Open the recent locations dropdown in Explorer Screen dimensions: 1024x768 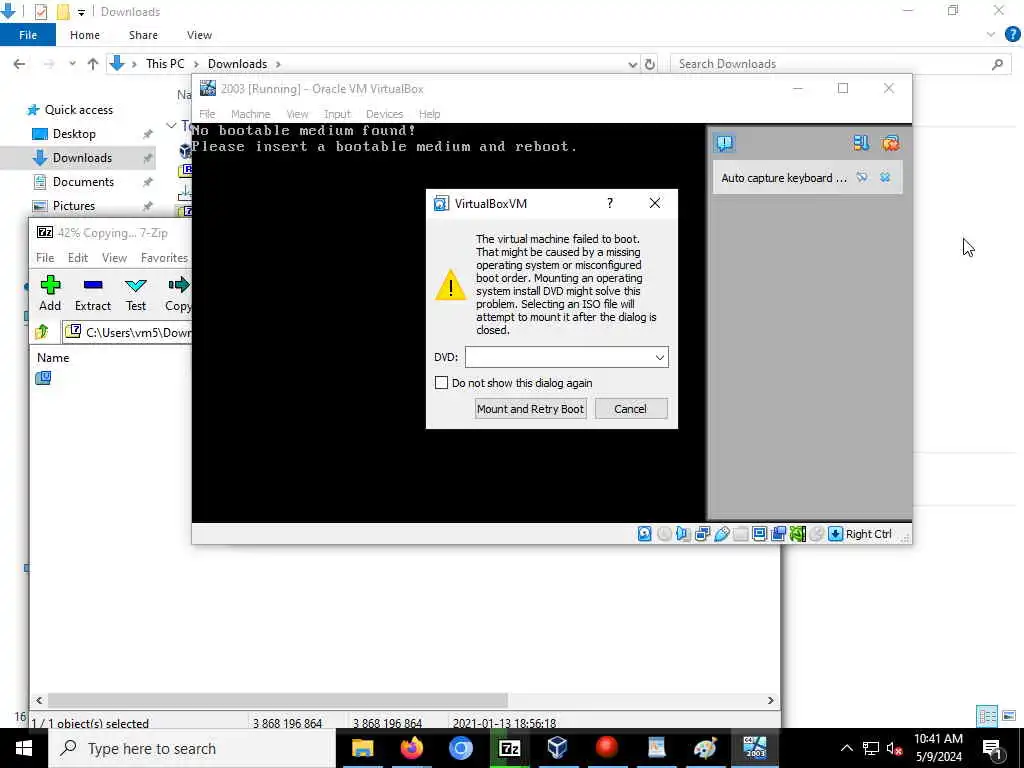(x=72, y=64)
